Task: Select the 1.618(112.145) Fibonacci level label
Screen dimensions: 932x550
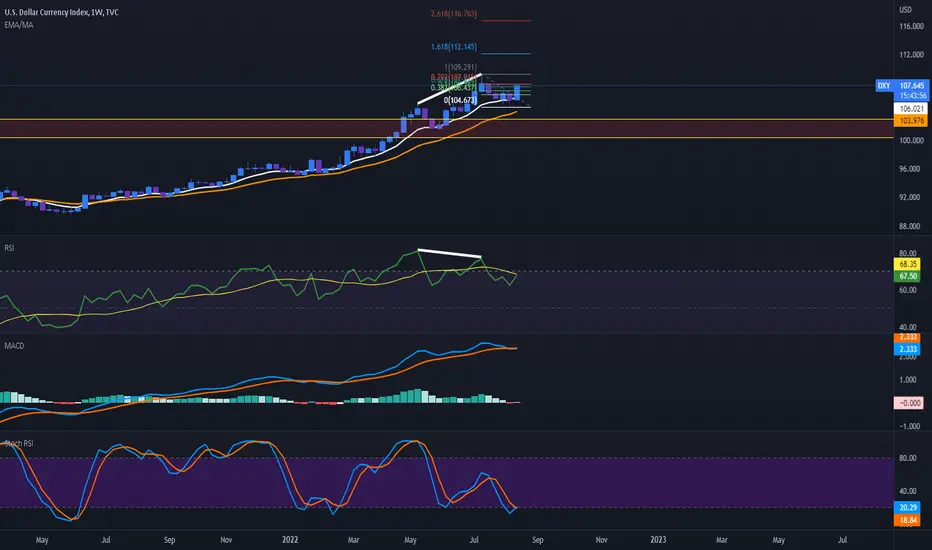Action: coord(454,46)
